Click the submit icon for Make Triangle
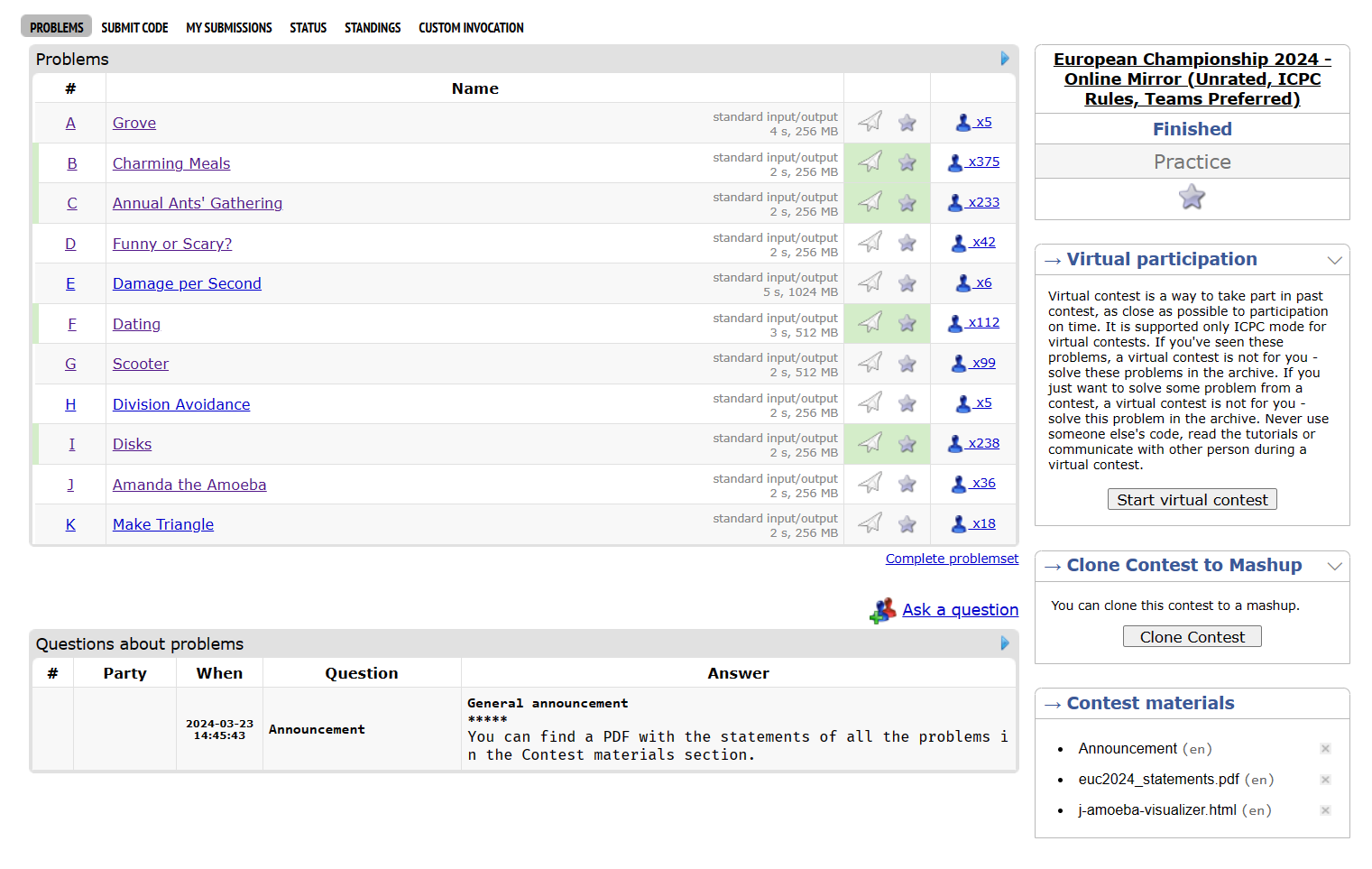1372x869 pixels. coord(870,523)
